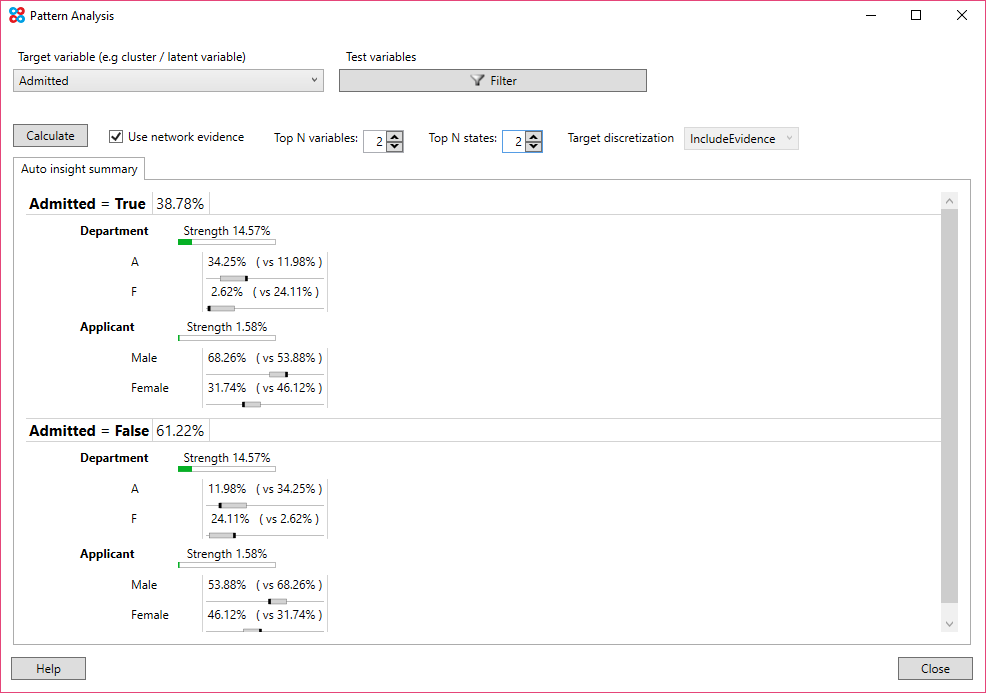This screenshot has height=693, width=986.
Task: Decrease Top N states with the down arrow
Action: click(534, 146)
